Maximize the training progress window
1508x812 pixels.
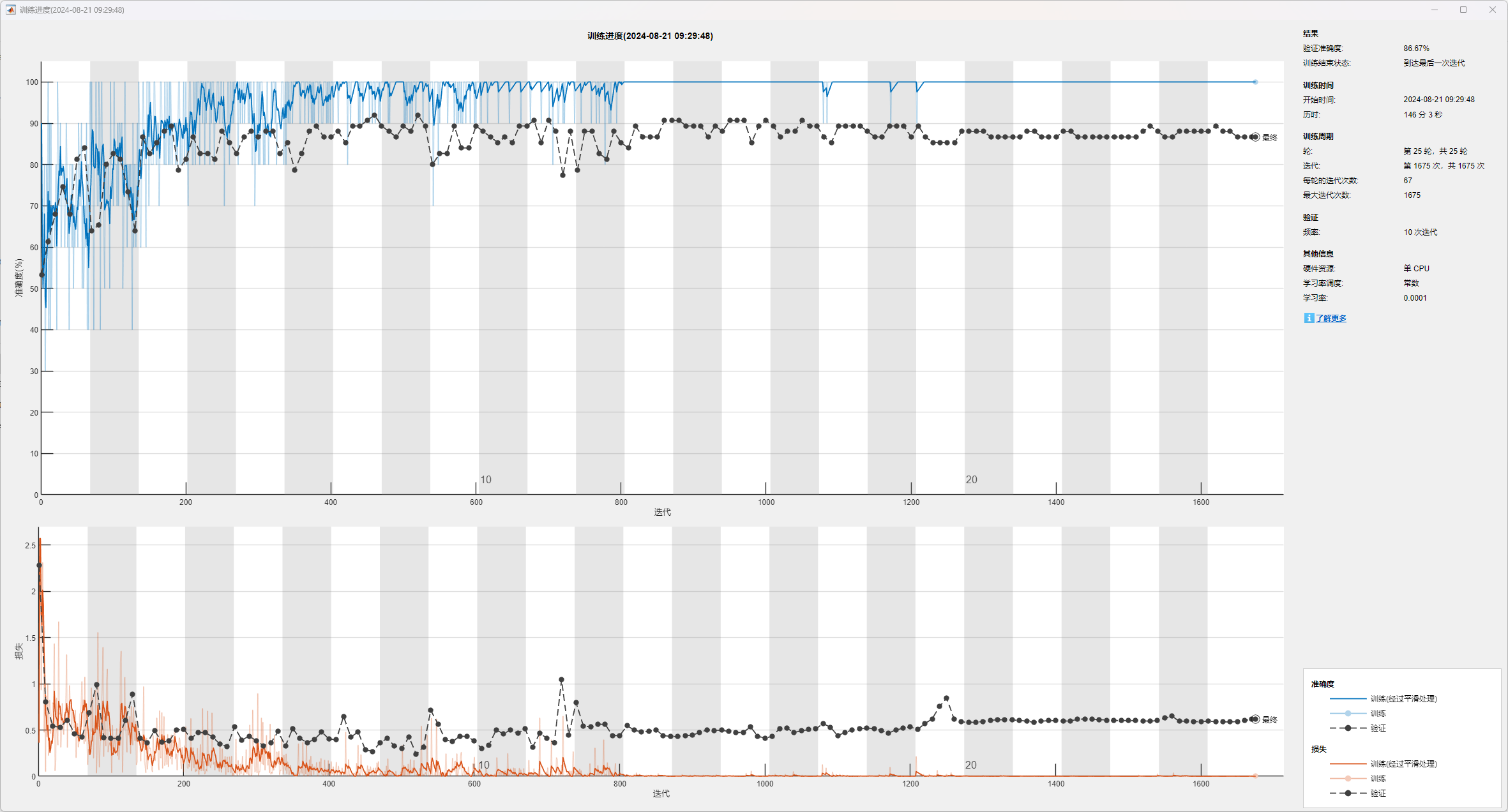click(1463, 10)
